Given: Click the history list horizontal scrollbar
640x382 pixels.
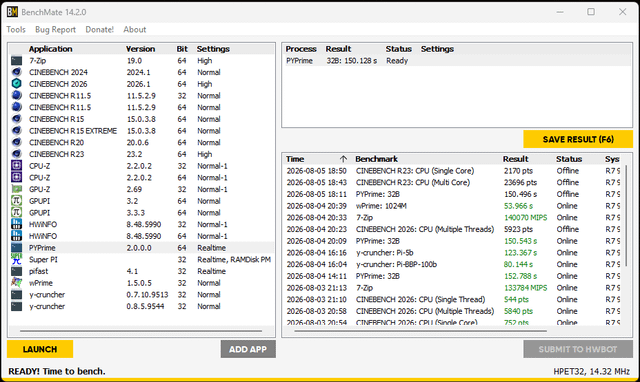Looking at the screenshot, I should click(420, 331).
